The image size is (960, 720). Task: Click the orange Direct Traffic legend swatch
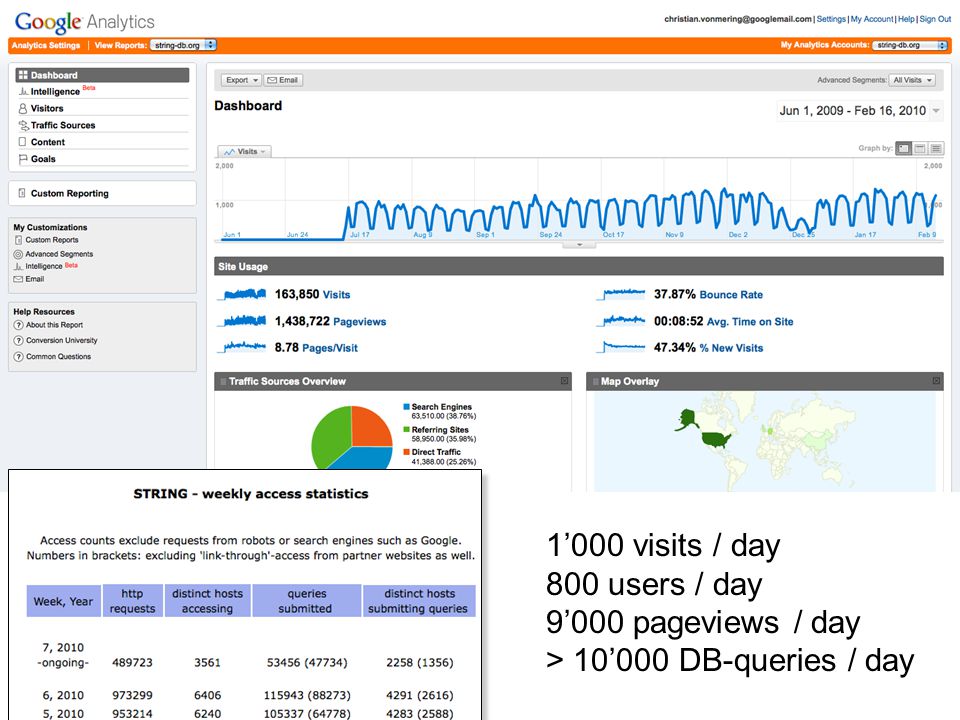[x=407, y=452]
